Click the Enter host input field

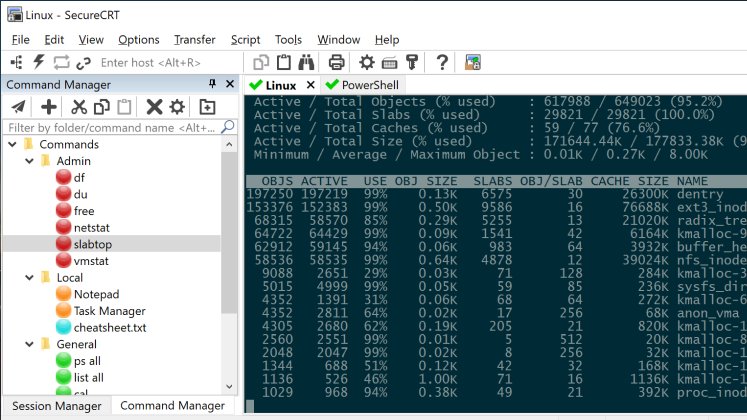tap(169, 62)
